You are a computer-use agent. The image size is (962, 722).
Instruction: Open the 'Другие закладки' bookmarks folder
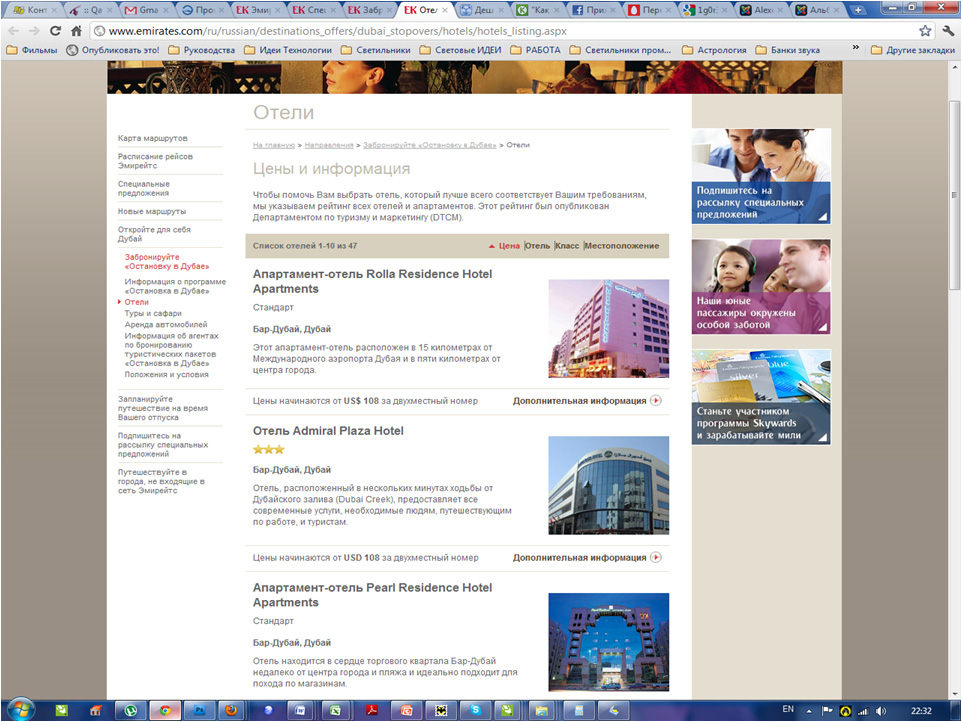pyautogui.click(x=913, y=50)
